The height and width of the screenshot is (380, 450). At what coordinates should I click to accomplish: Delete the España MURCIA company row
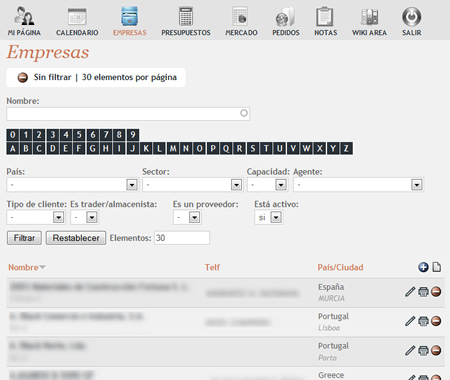(x=436, y=292)
